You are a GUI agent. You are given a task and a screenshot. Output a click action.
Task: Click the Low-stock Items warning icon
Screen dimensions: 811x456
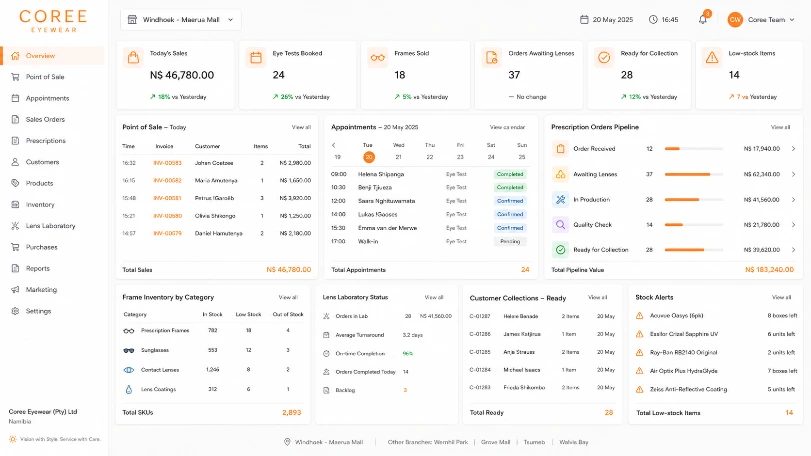coord(712,57)
